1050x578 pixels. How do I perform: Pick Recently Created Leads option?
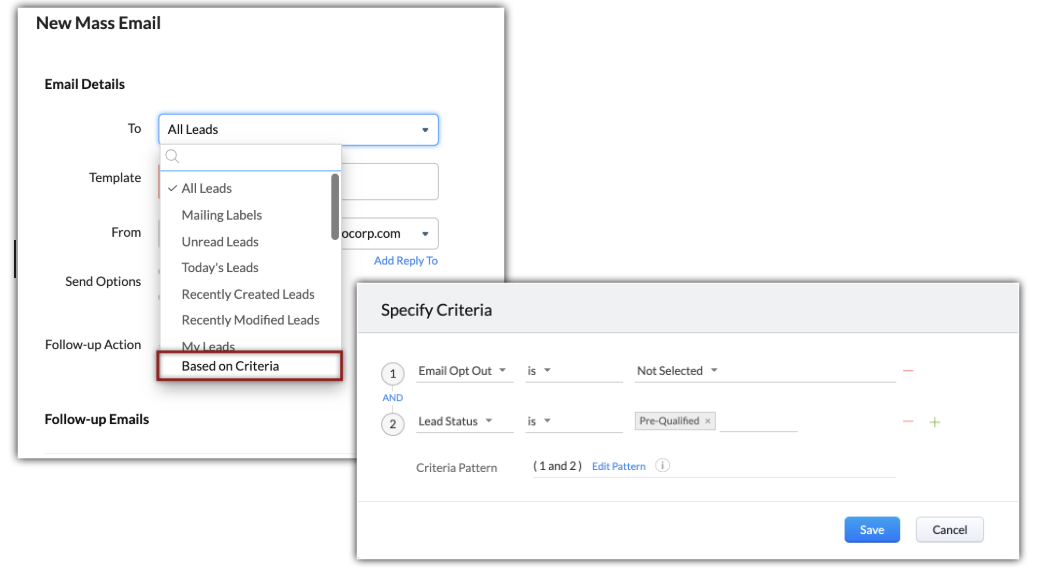(248, 294)
